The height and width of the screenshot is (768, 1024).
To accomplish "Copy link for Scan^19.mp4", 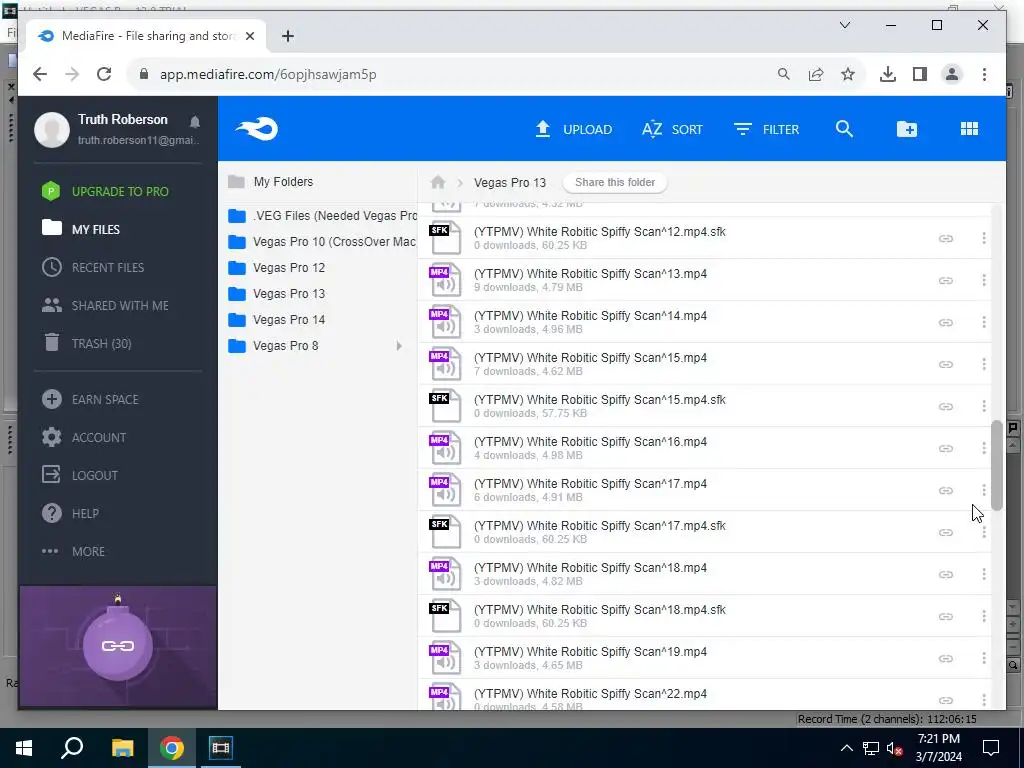I will [x=945, y=658].
